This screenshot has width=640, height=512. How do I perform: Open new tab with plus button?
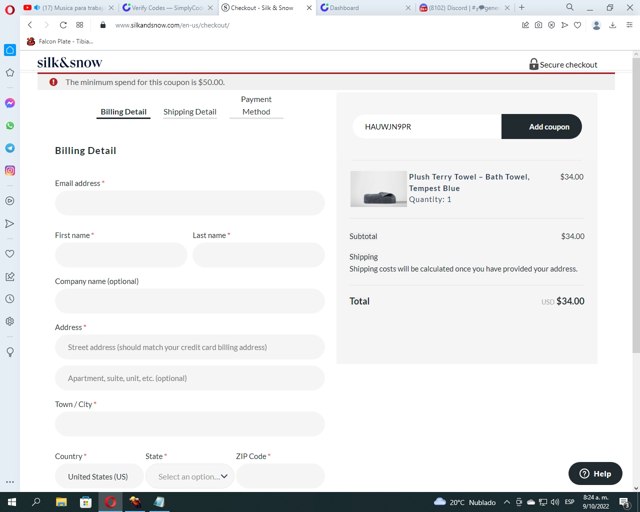pyautogui.click(x=522, y=7)
